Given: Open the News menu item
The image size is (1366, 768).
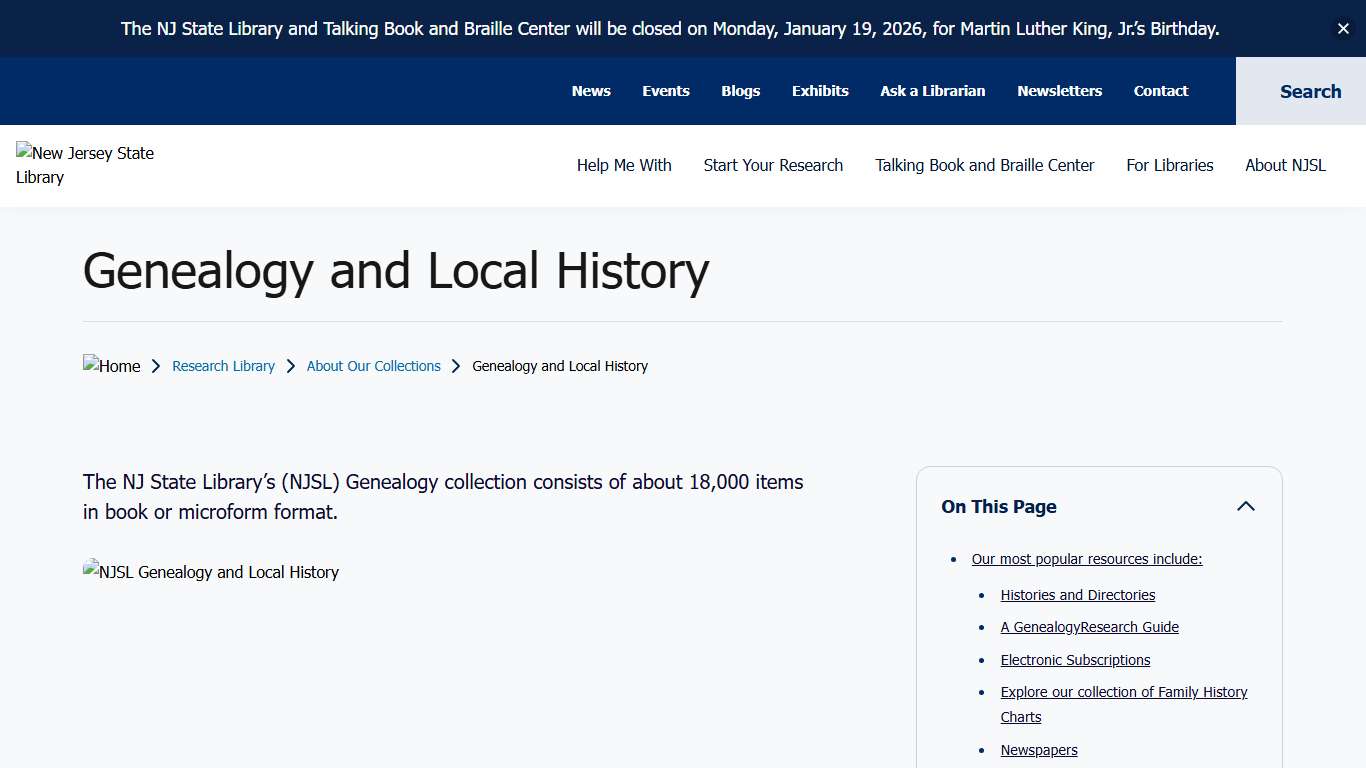Looking at the screenshot, I should [591, 91].
